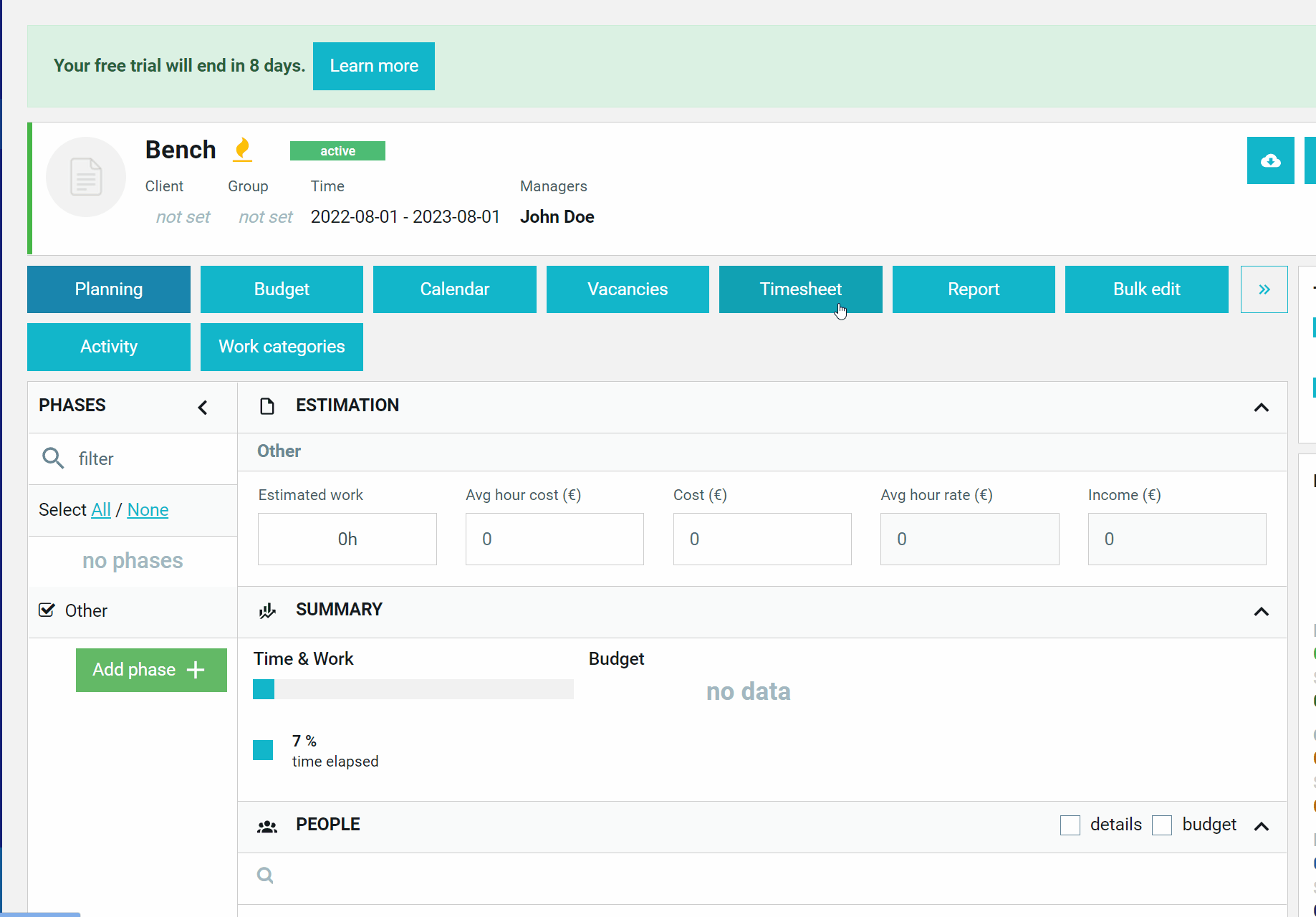Select All phases link
The width and height of the screenshot is (1316, 917).
point(101,510)
